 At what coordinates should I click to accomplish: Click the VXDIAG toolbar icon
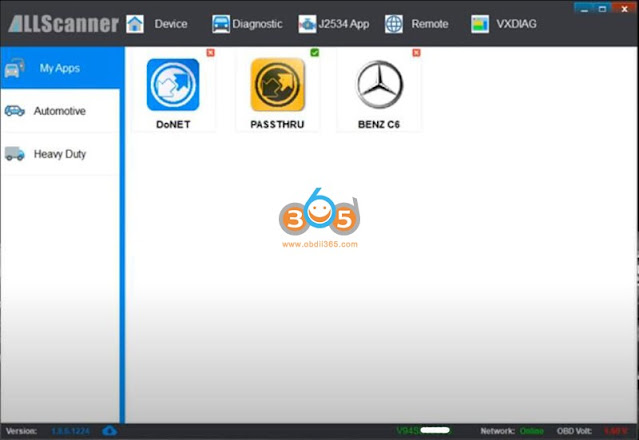480,24
